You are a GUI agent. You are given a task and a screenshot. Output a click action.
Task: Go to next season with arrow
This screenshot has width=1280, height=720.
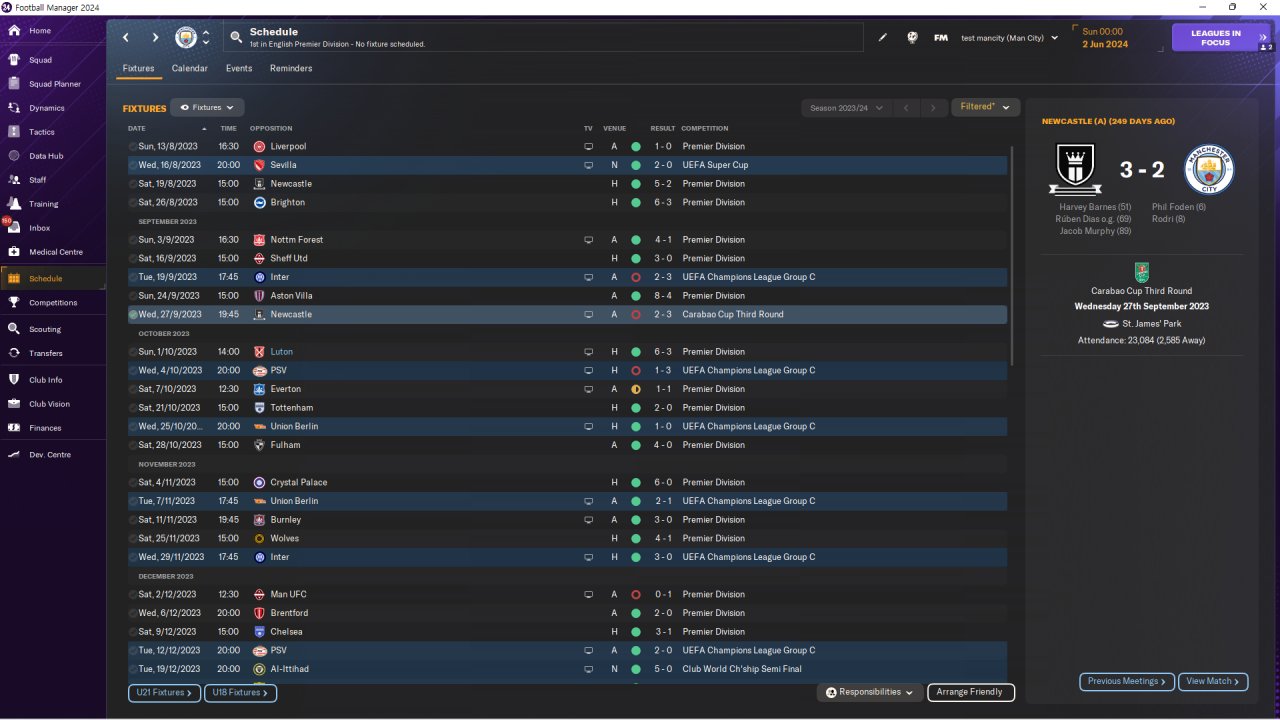[934, 108]
